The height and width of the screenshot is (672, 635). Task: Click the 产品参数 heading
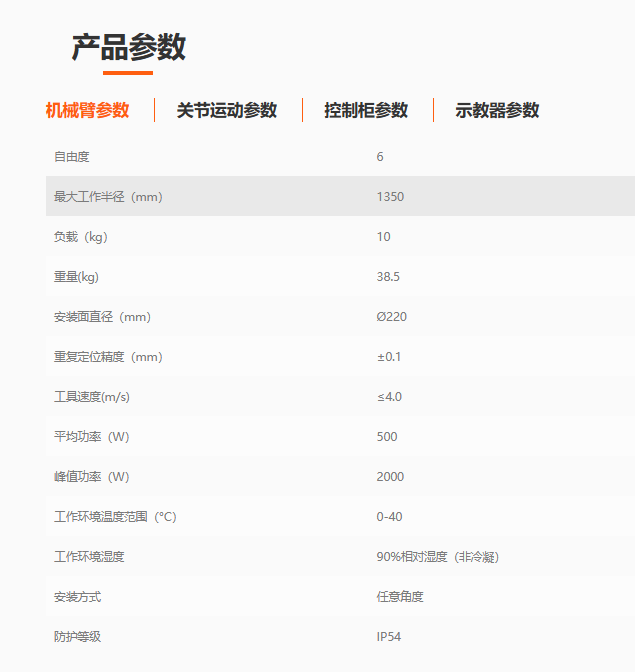128,47
